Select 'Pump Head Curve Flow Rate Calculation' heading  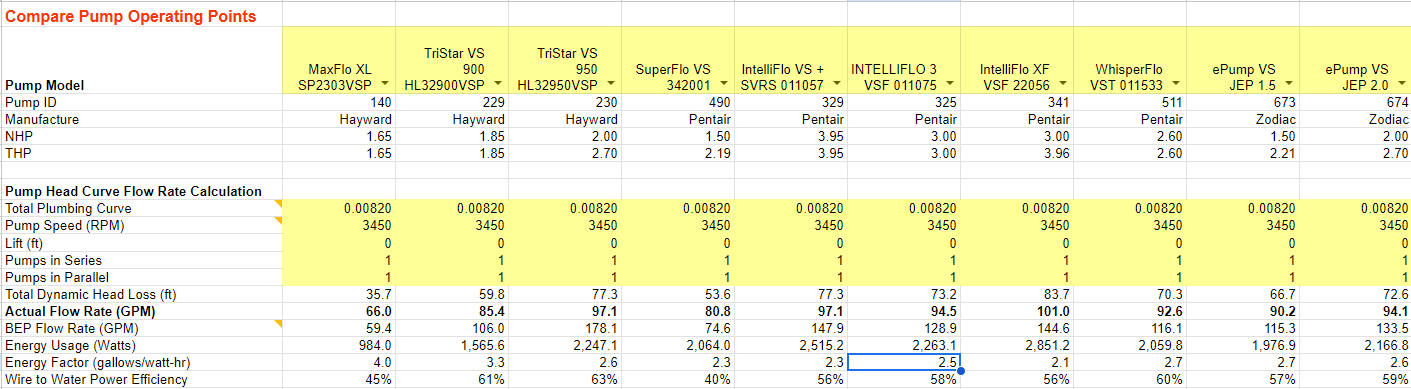pos(133,191)
